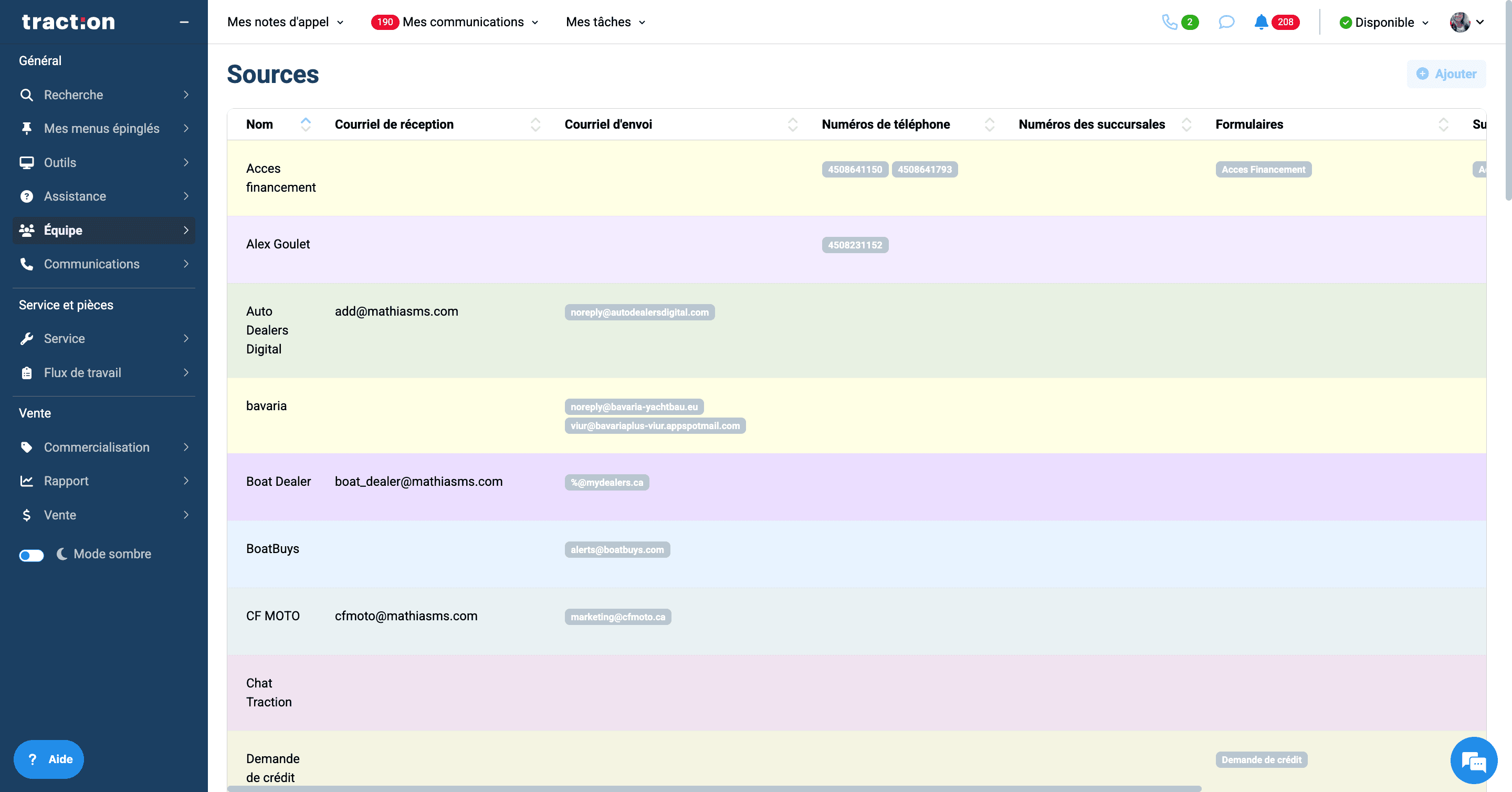Open the Recherche menu in the sidebar

coord(104,95)
